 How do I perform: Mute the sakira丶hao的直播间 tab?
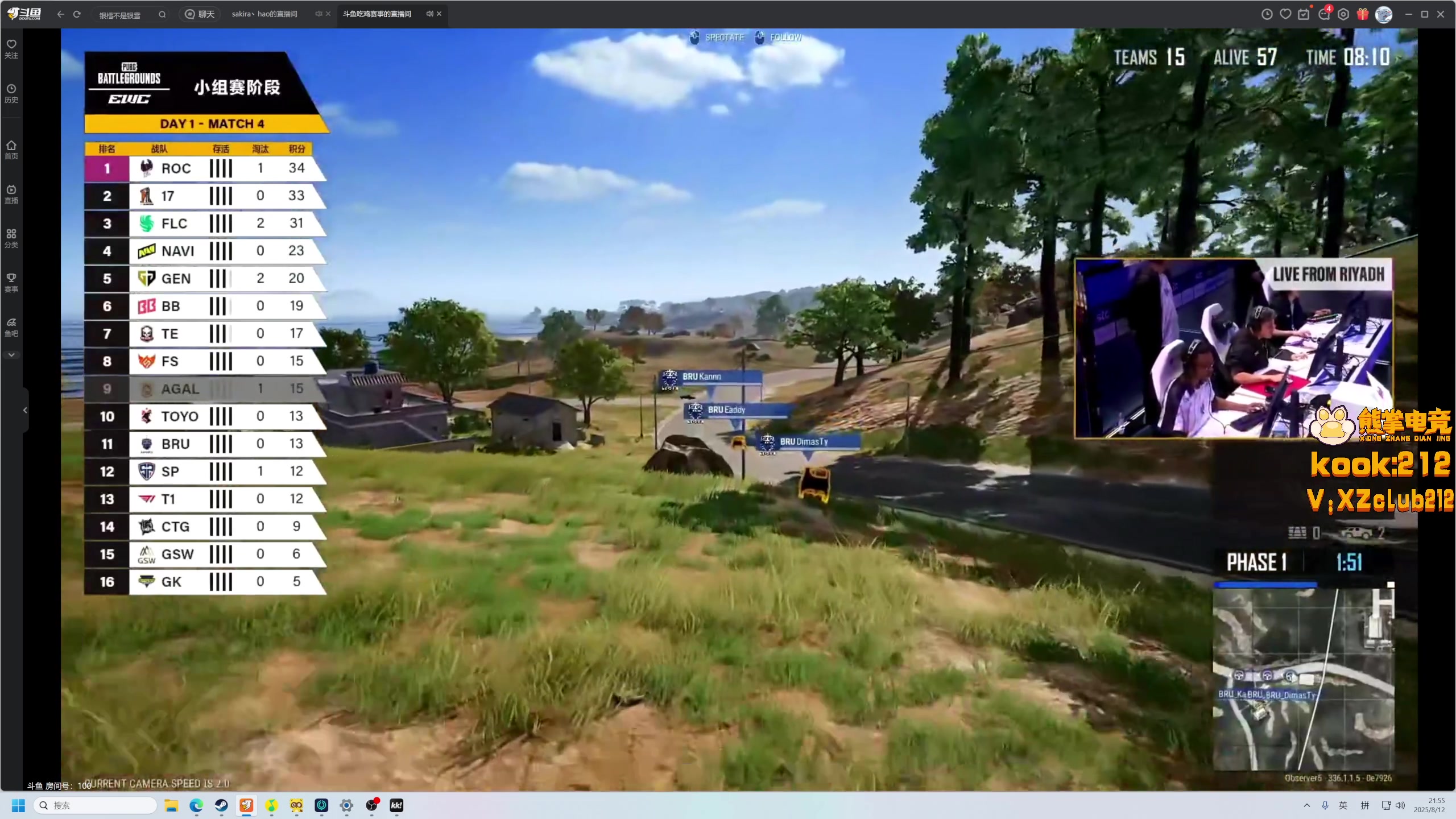[318, 14]
